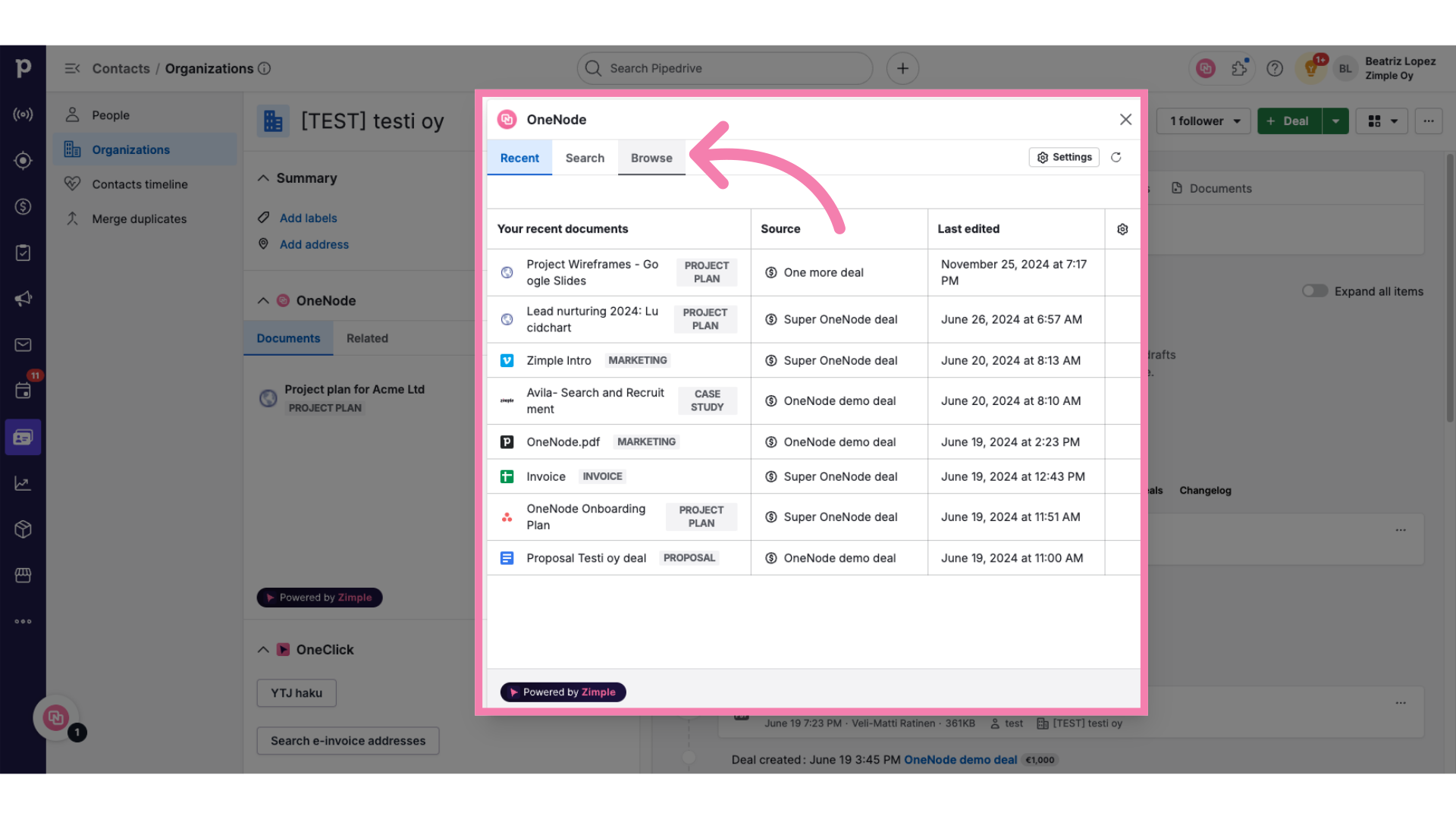Screen dimensions: 1456x819
Task: Click Search e-invoice addresses button
Action: click(348, 741)
